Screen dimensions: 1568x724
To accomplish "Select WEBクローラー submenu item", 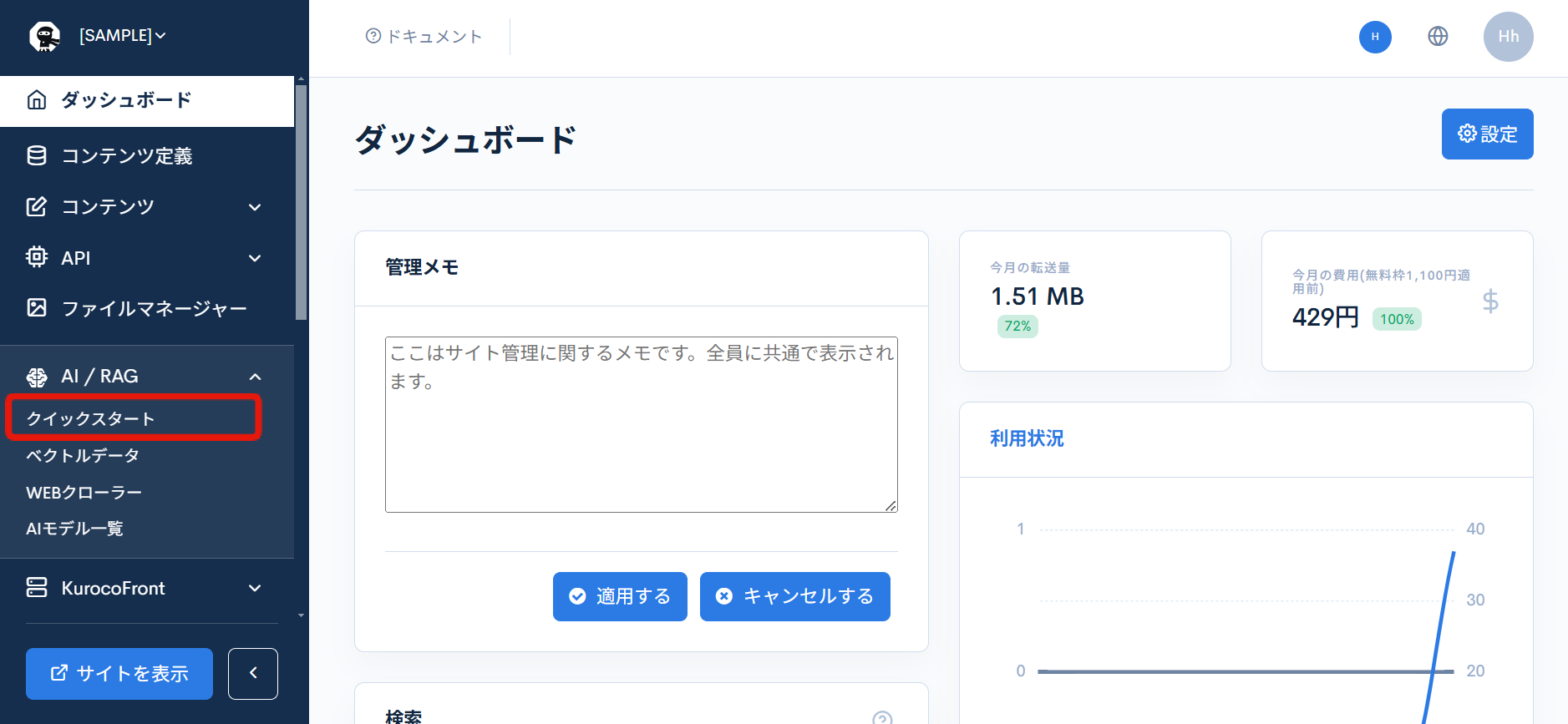I will pos(84,492).
